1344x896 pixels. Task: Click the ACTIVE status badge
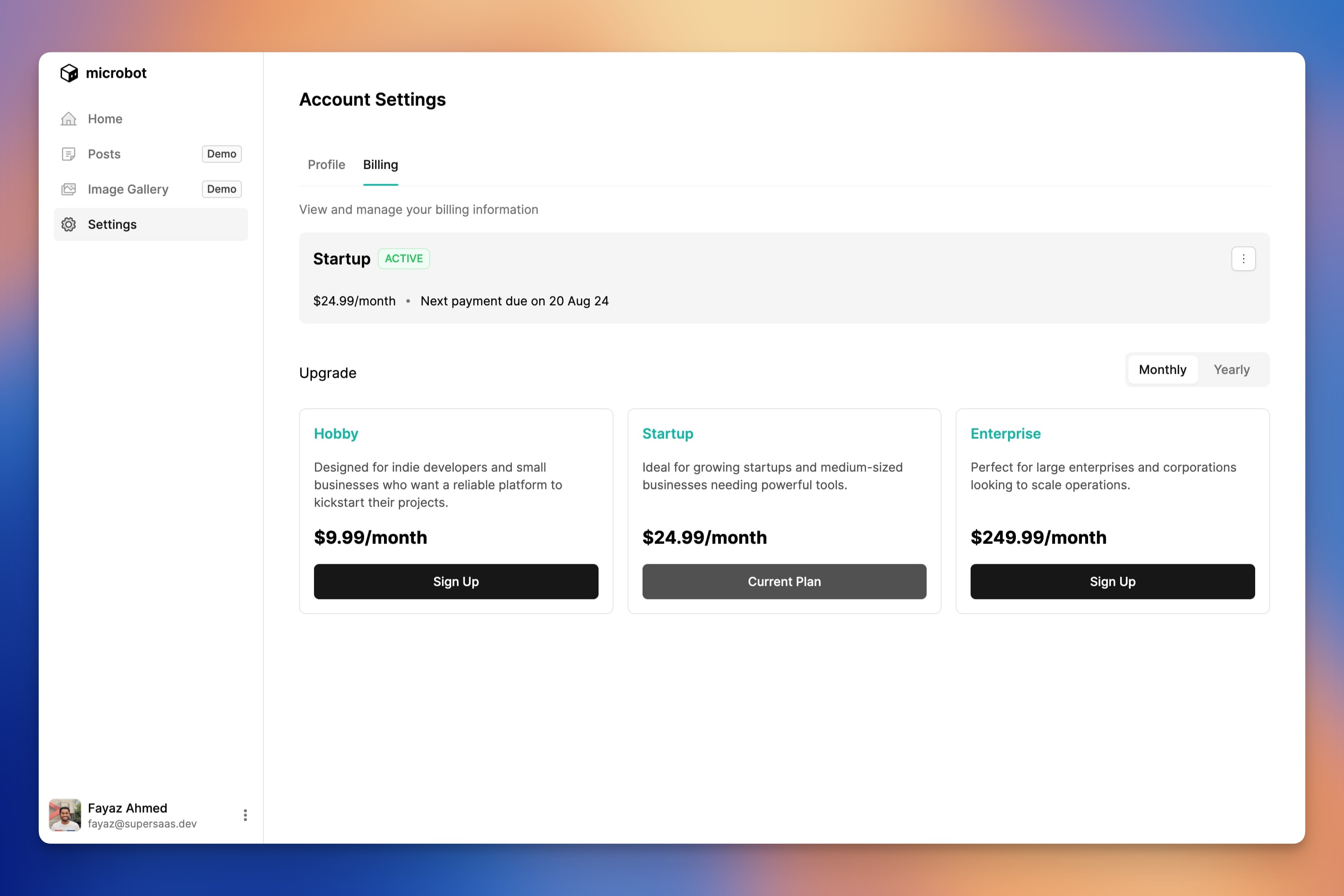[404, 259]
